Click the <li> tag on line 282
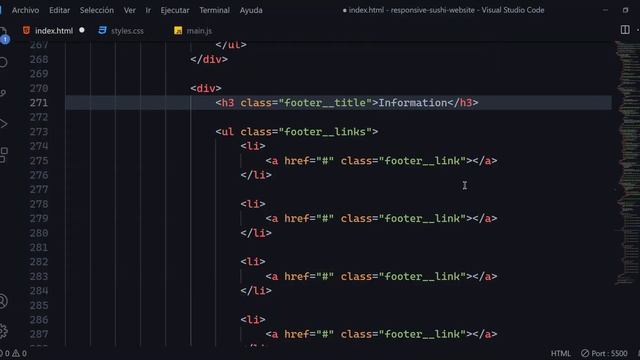 click(253, 262)
